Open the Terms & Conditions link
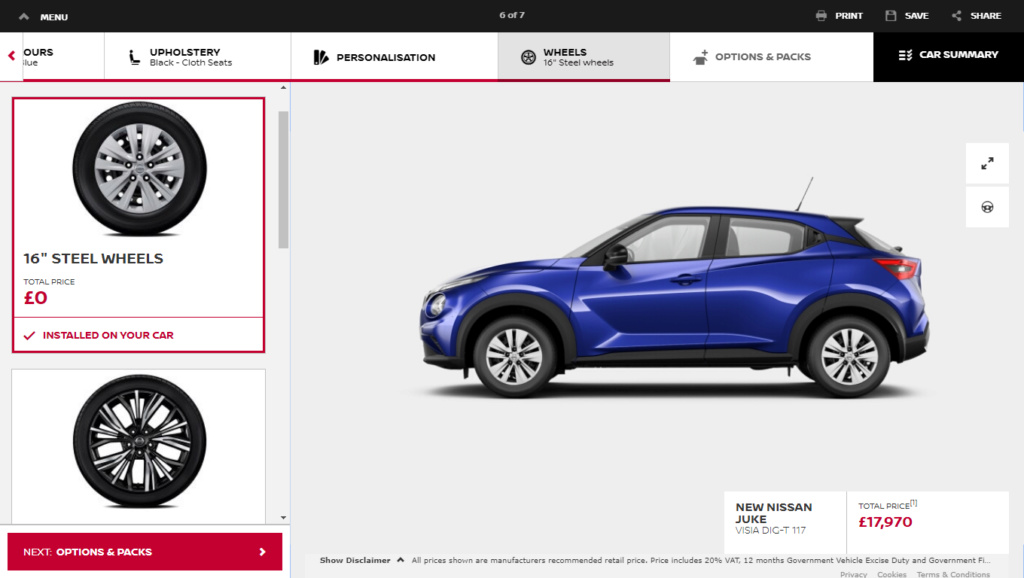Viewport: 1024px width, 578px height. 953,575
